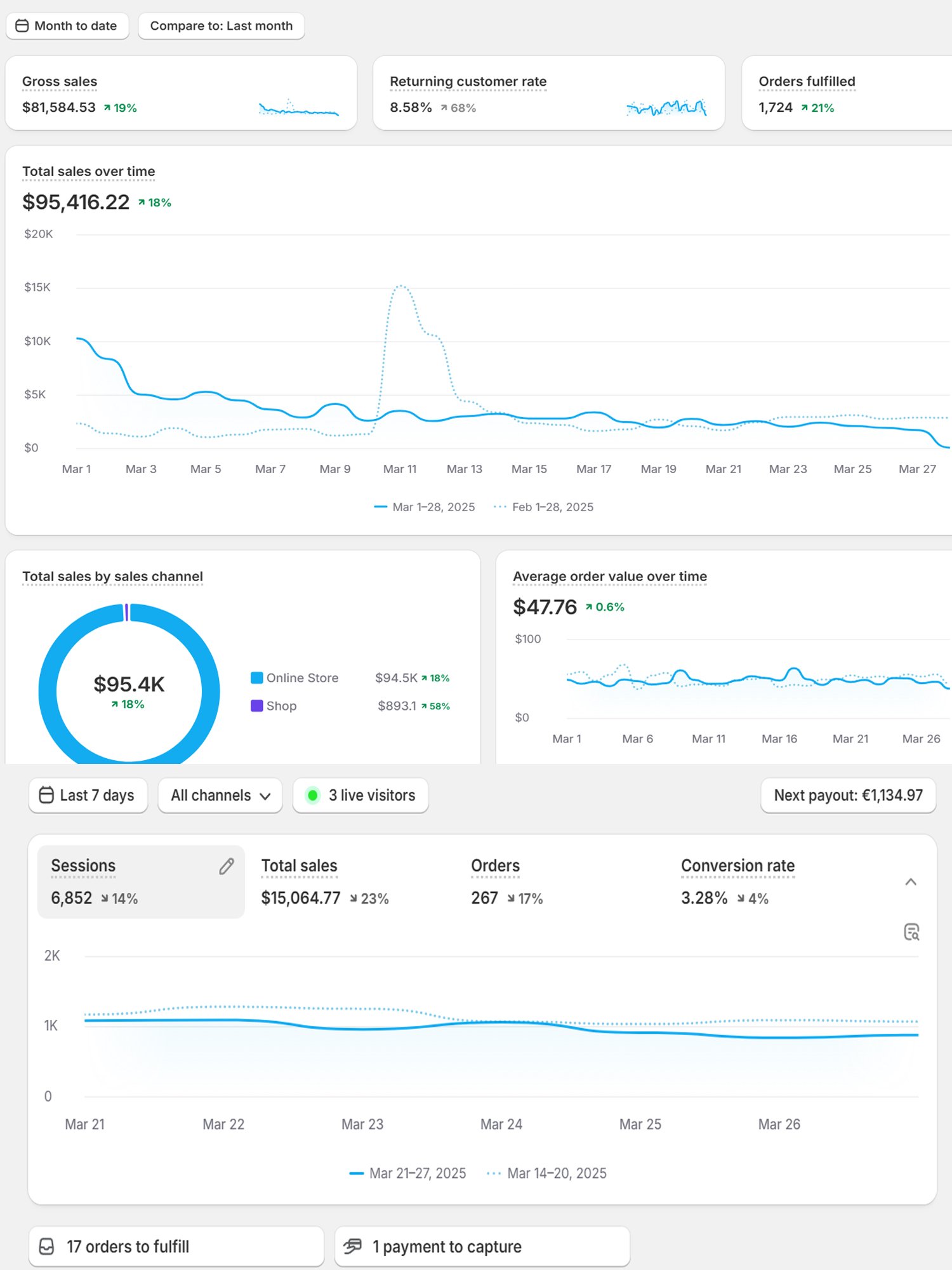The image size is (952, 1270).
Task: Click the purple Shop legend swatch
Action: pos(257,706)
